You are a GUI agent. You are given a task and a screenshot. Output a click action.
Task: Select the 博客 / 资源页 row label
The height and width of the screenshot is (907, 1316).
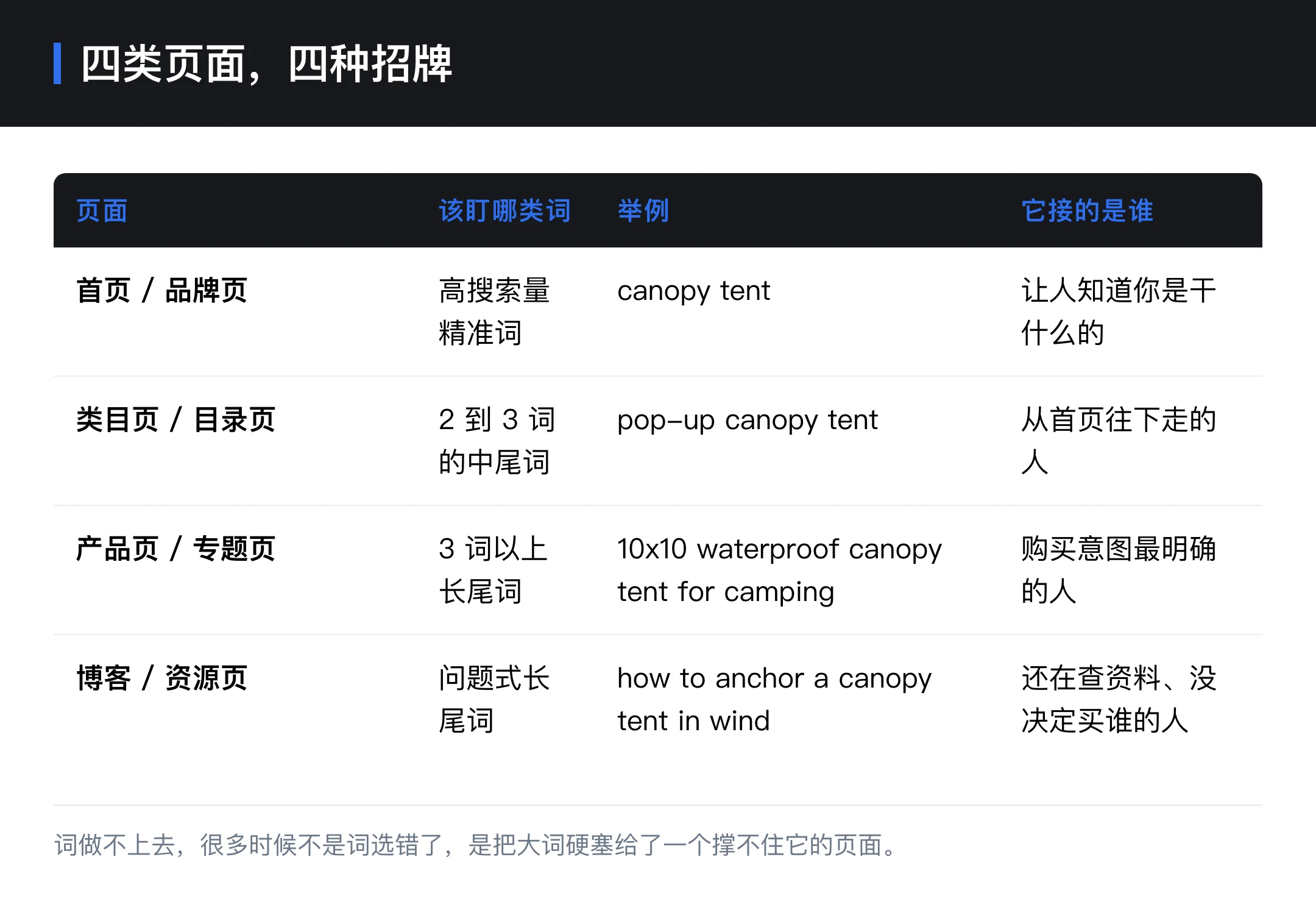coord(161,678)
